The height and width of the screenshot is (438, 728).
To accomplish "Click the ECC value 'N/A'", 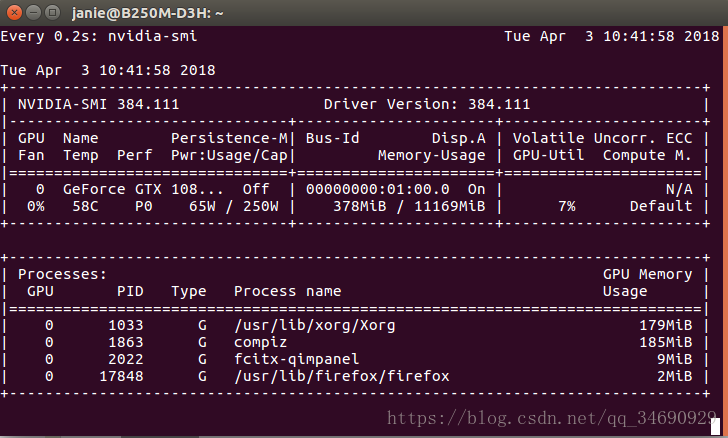I will pyautogui.click(x=679, y=189).
